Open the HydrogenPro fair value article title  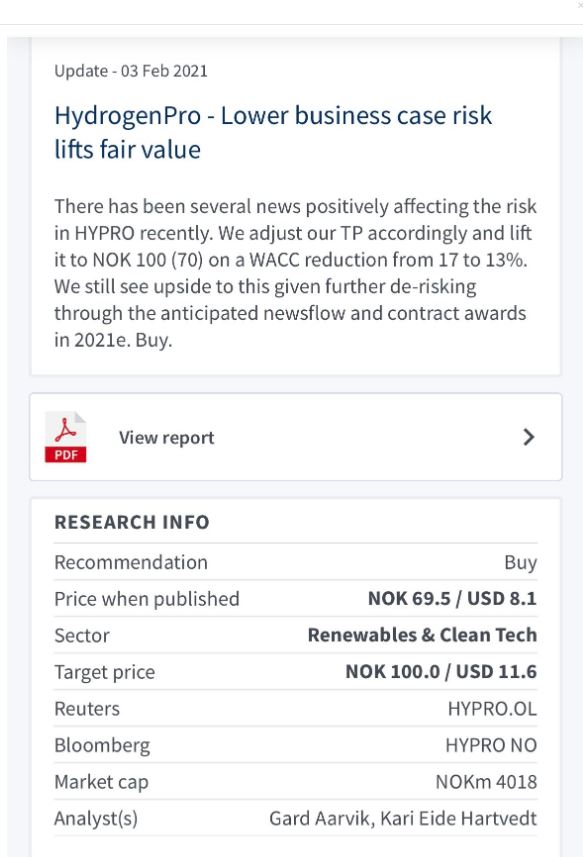[273, 132]
